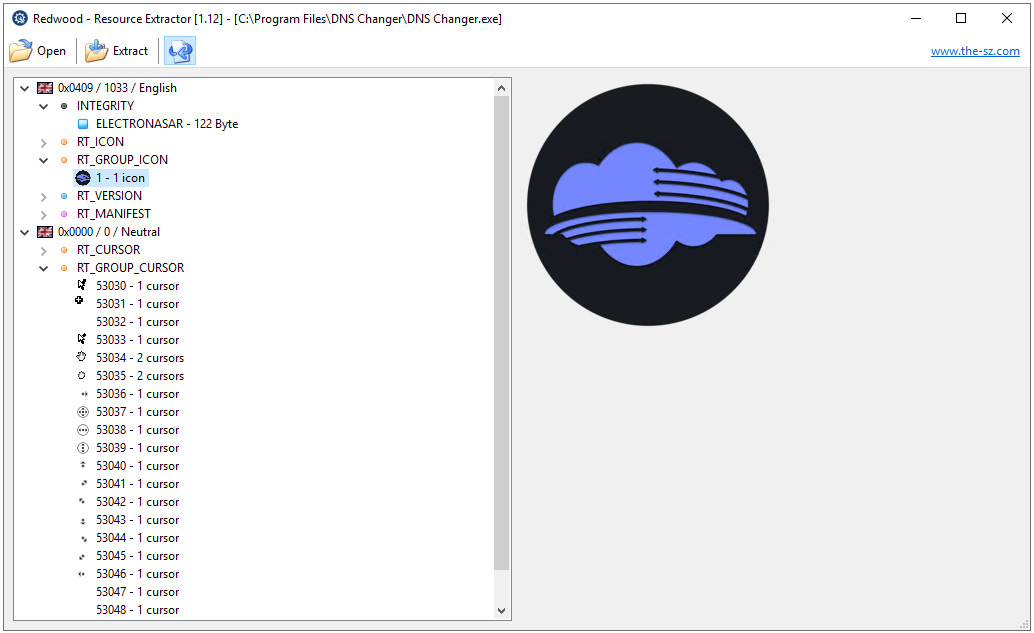Select the RT_VERSION label

pyautogui.click(x=109, y=196)
